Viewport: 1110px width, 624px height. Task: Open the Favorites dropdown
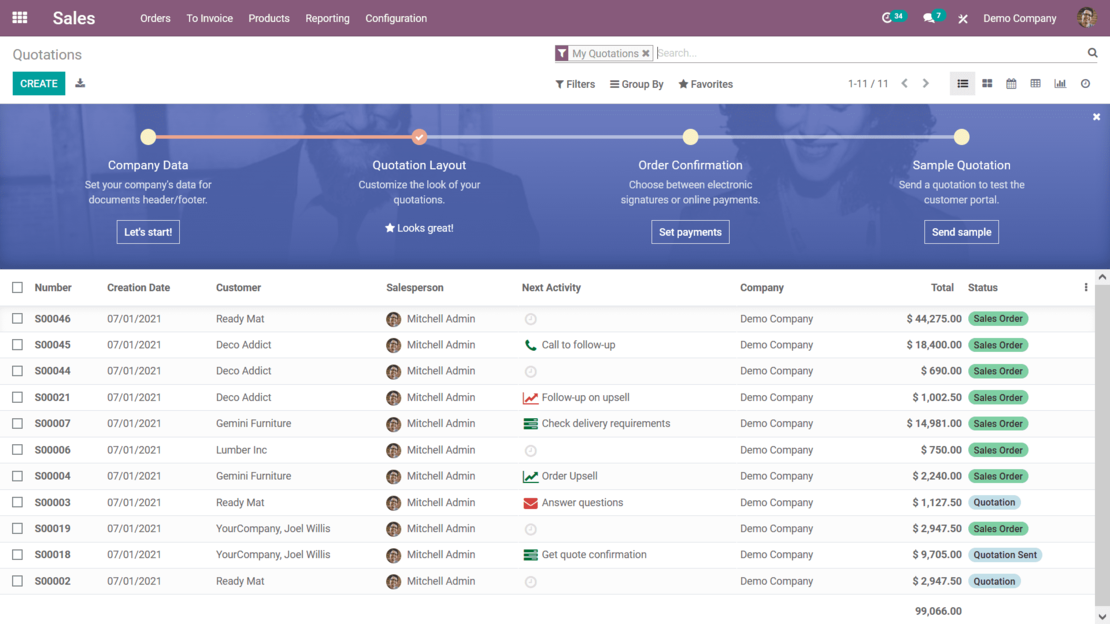(705, 84)
